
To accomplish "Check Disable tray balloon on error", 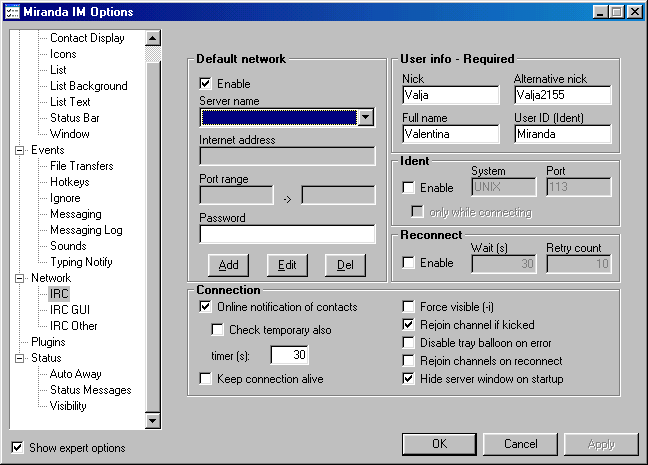I will 408,343.
